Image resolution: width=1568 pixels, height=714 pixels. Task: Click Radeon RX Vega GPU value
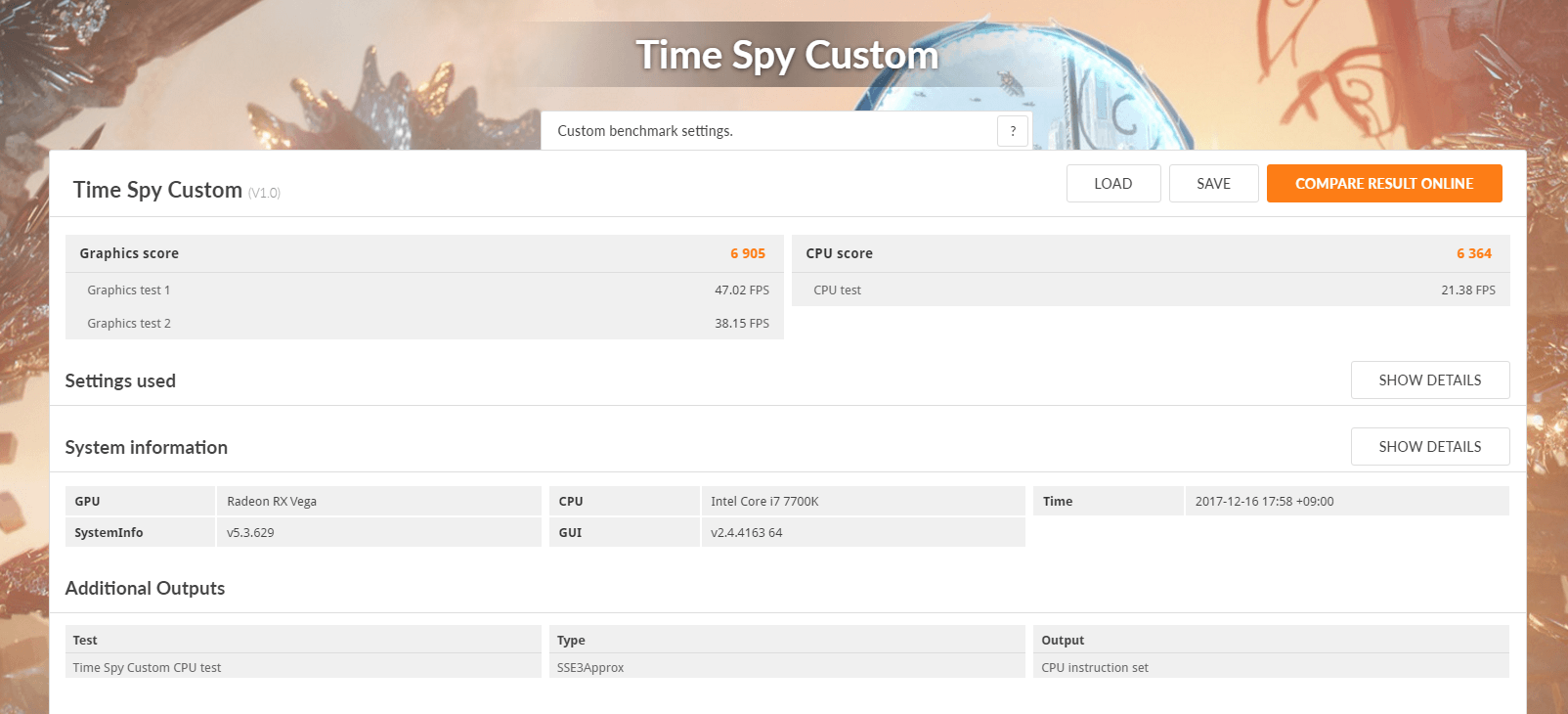coord(378,502)
